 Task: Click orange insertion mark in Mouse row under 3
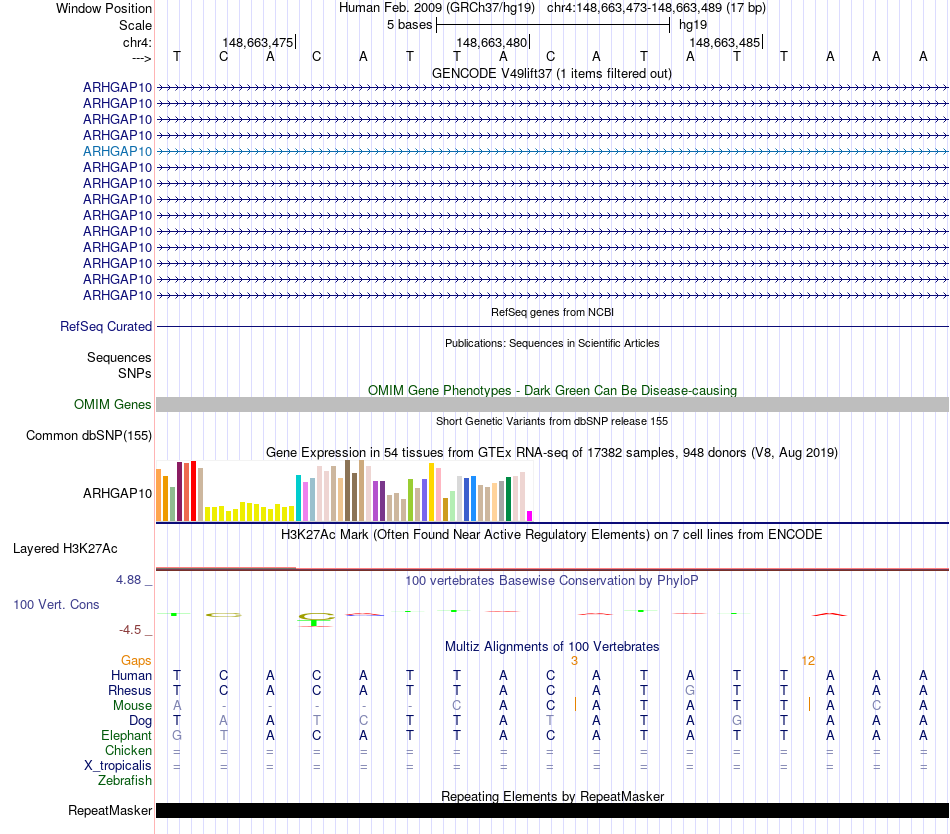tap(576, 704)
